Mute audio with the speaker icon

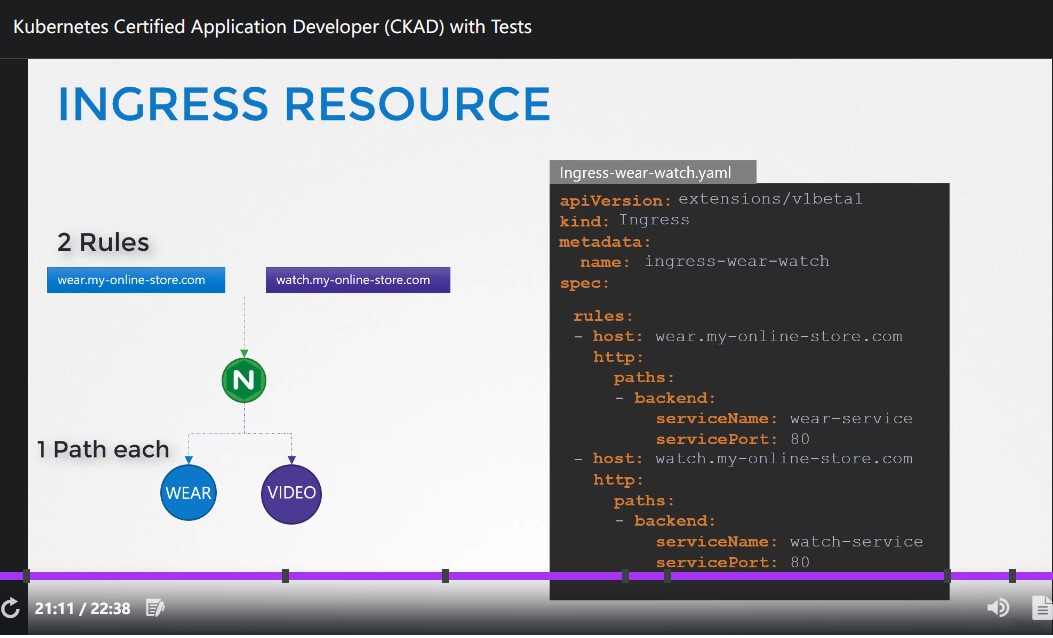(x=998, y=608)
